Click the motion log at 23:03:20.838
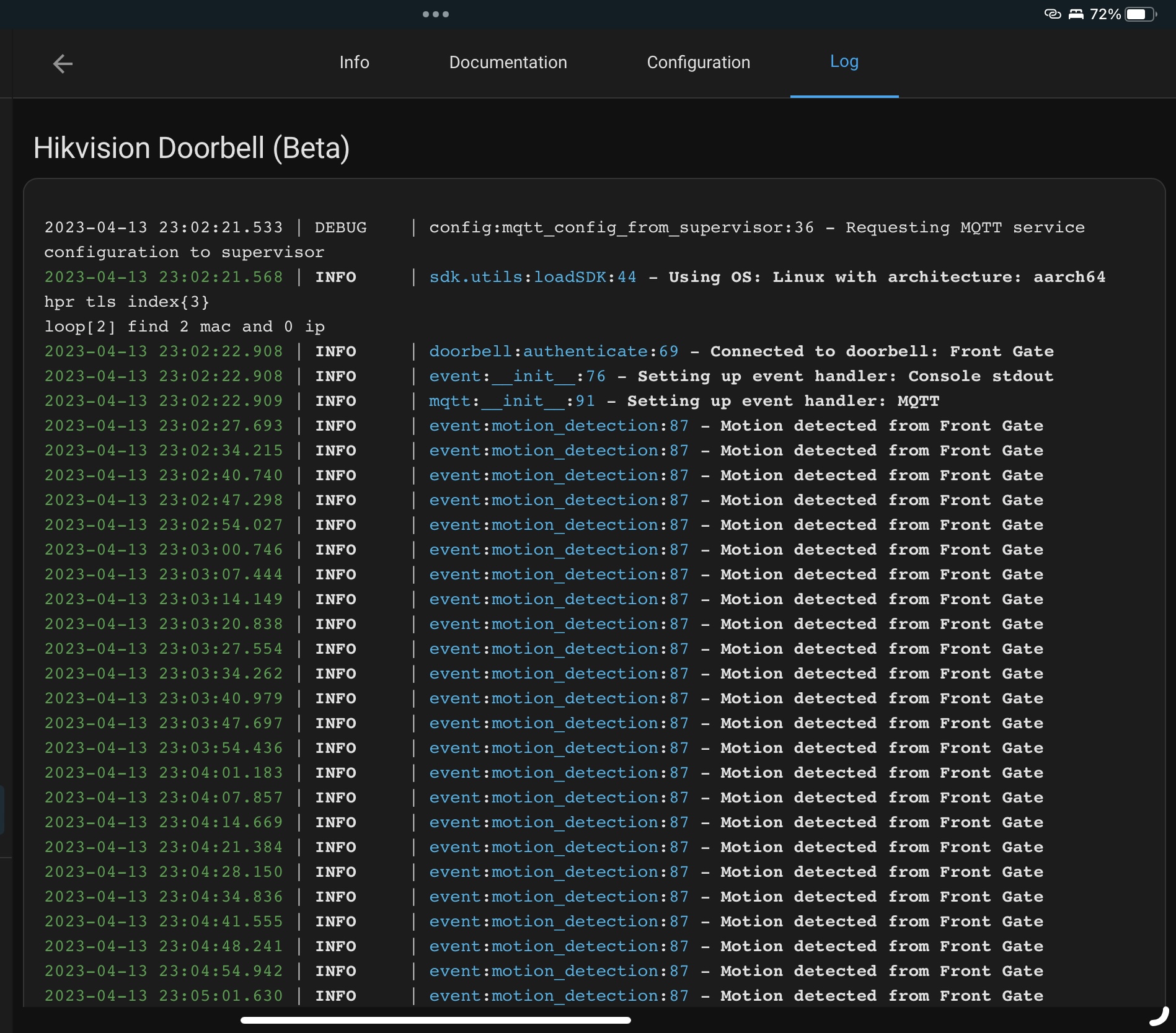 coord(544,624)
